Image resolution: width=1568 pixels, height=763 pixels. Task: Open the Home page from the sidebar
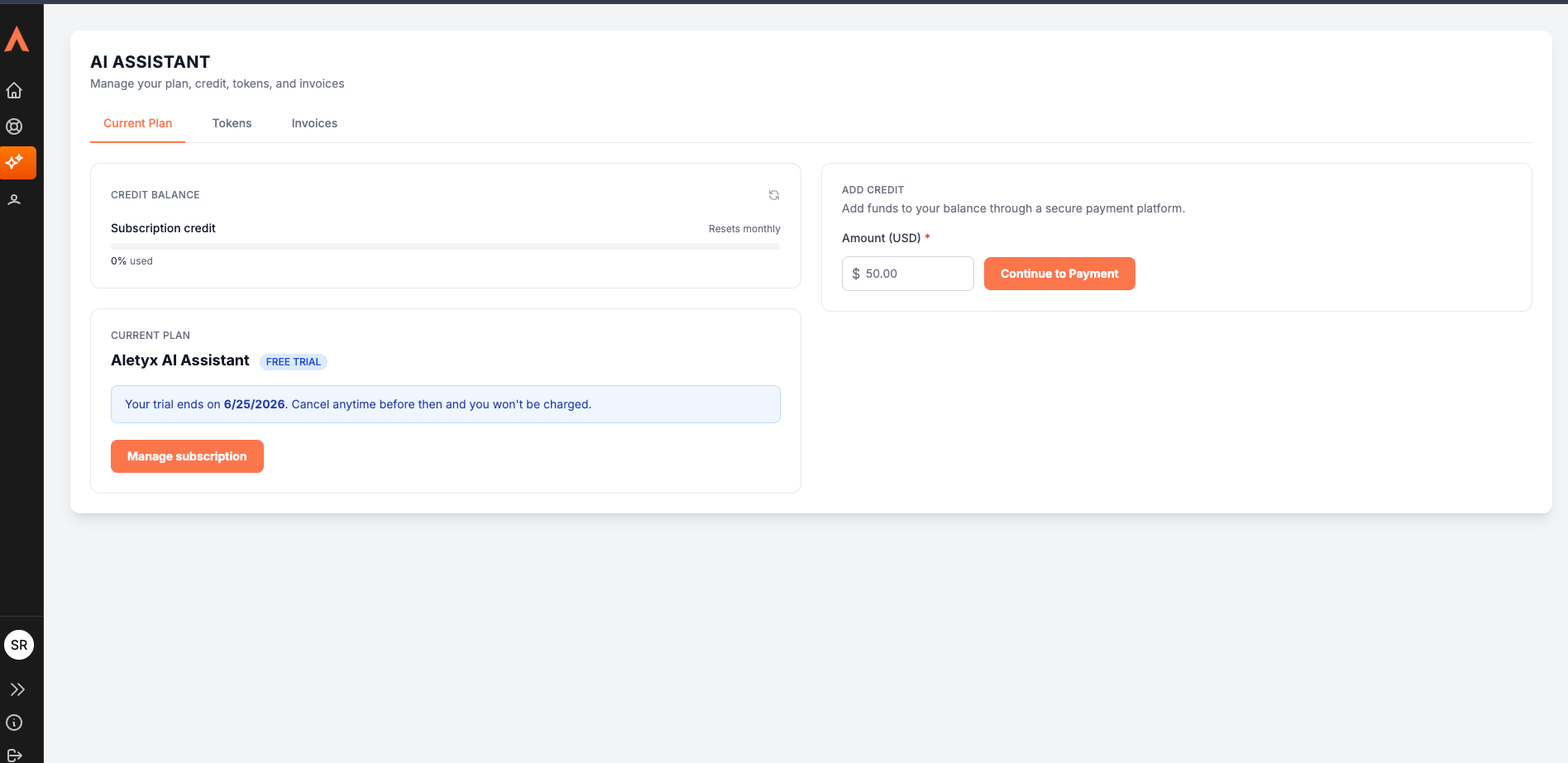coord(14,90)
